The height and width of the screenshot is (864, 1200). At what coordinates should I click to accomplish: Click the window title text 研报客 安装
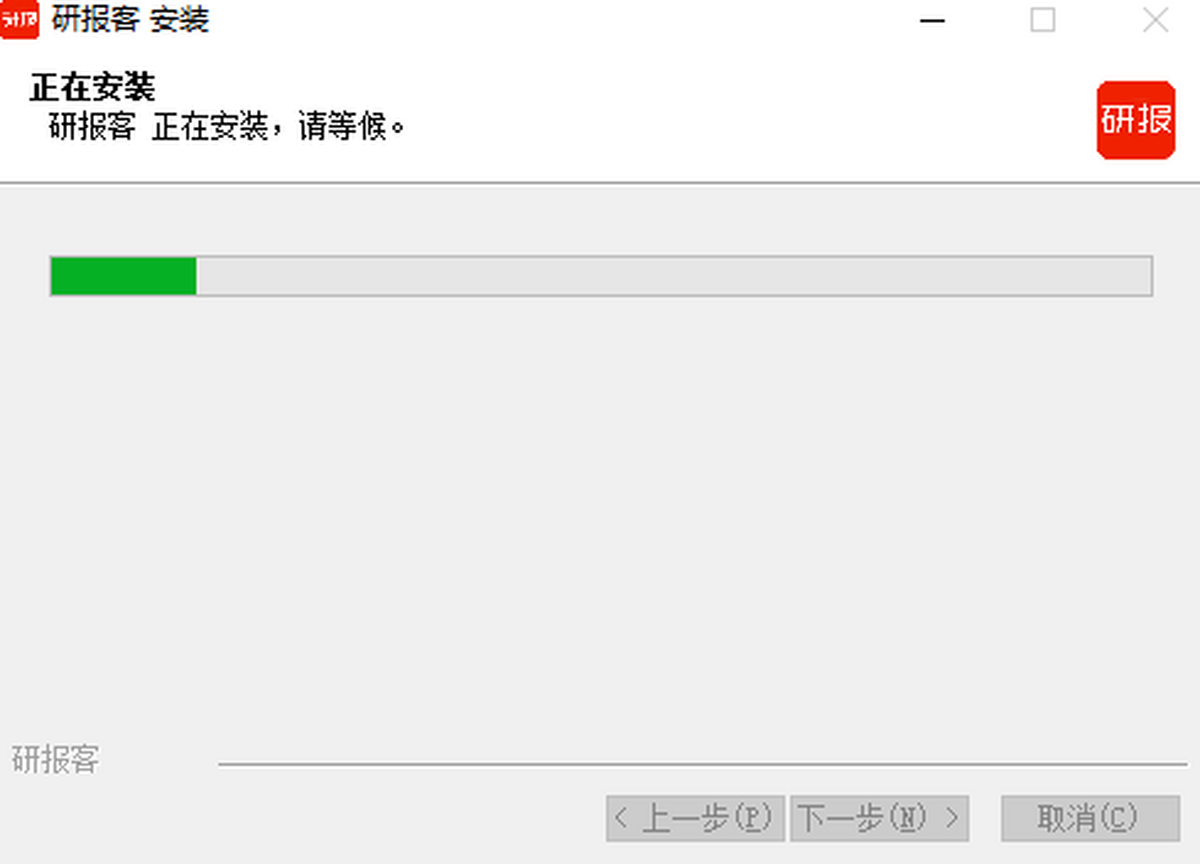130,20
